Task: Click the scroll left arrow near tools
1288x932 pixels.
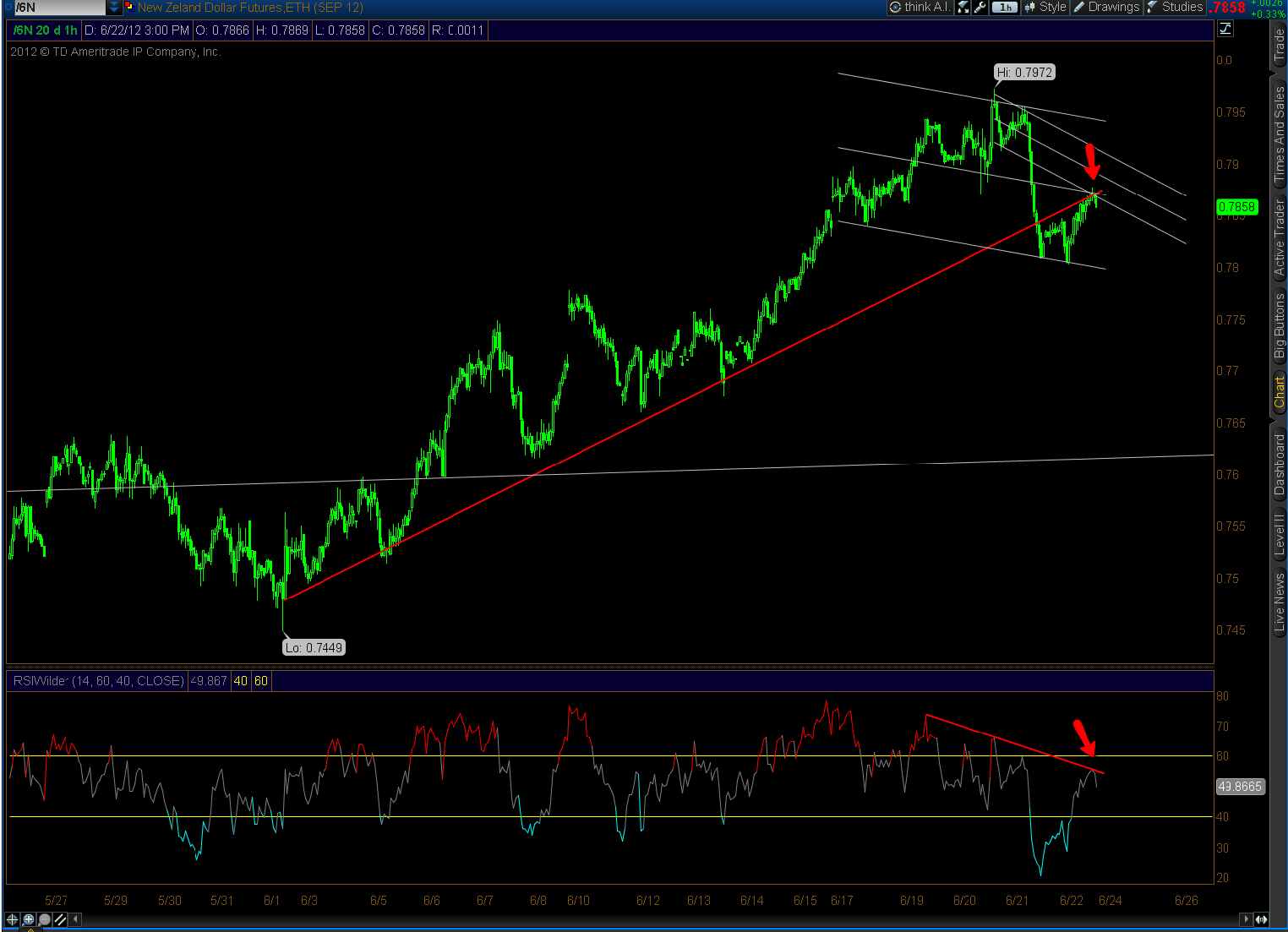Action: (76, 919)
